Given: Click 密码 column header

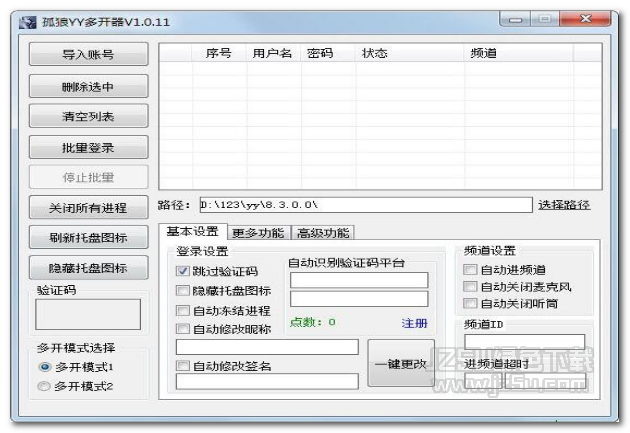Looking at the screenshot, I should [x=328, y=53].
